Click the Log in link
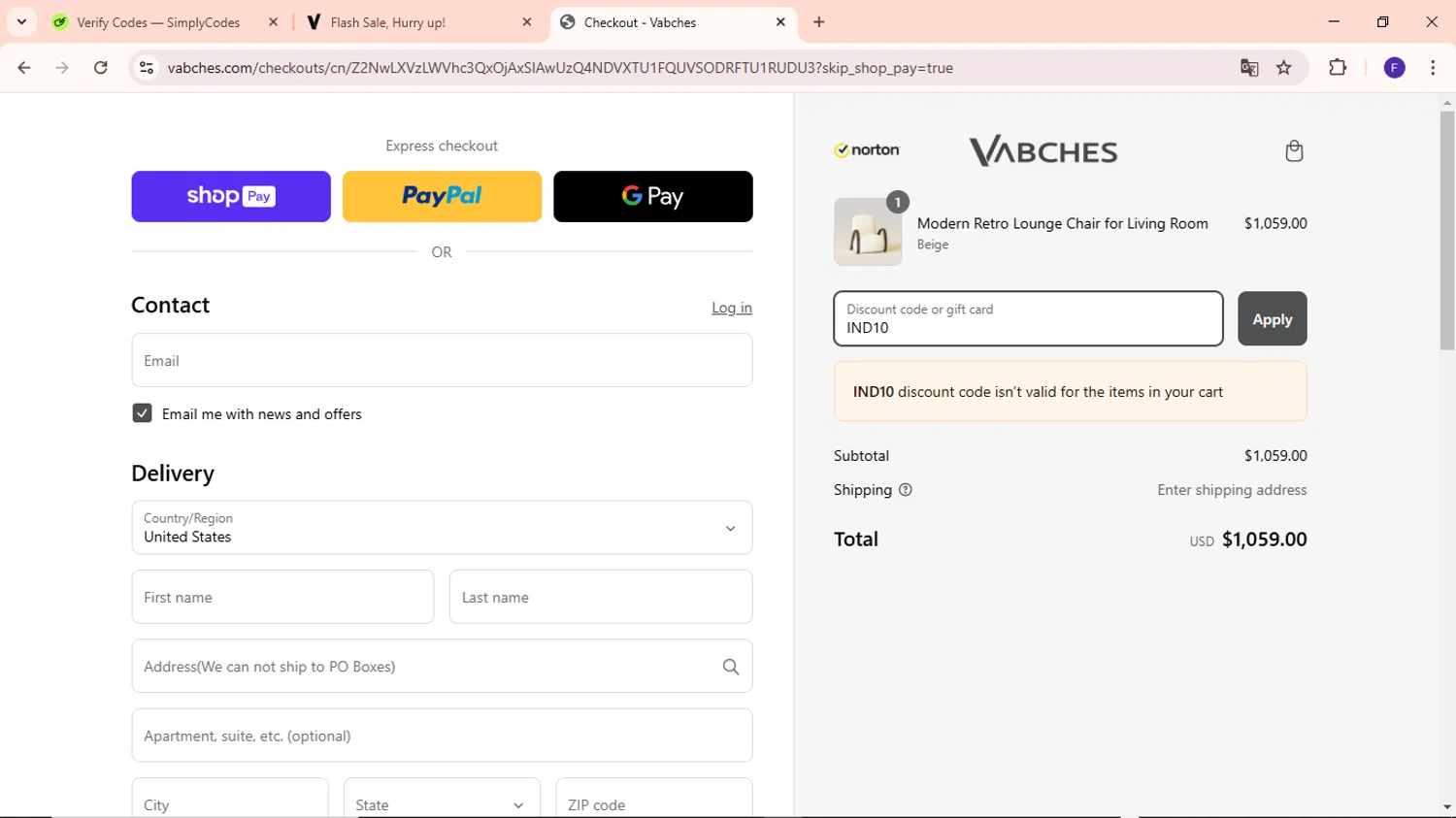1456x818 pixels. 732,308
